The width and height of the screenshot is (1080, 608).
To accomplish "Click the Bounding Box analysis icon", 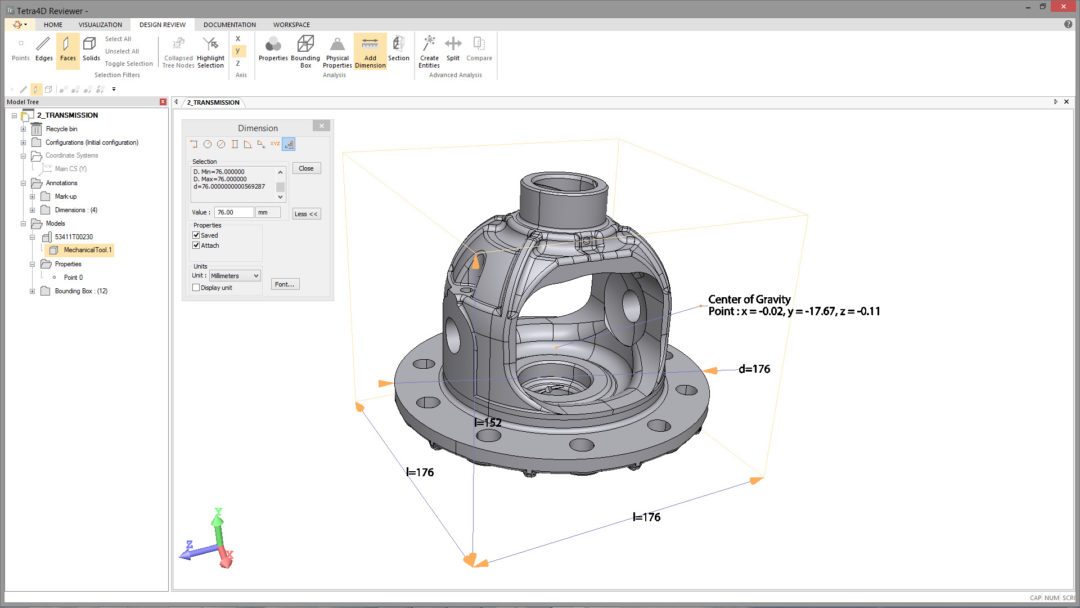I will pyautogui.click(x=305, y=48).
